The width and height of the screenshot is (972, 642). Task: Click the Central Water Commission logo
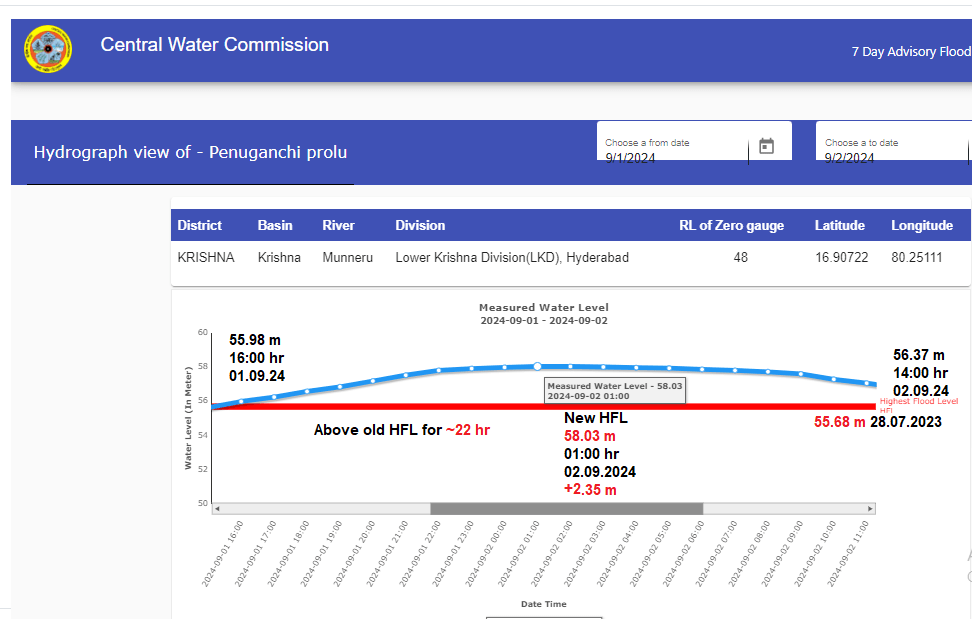click(x=48, y=50)
